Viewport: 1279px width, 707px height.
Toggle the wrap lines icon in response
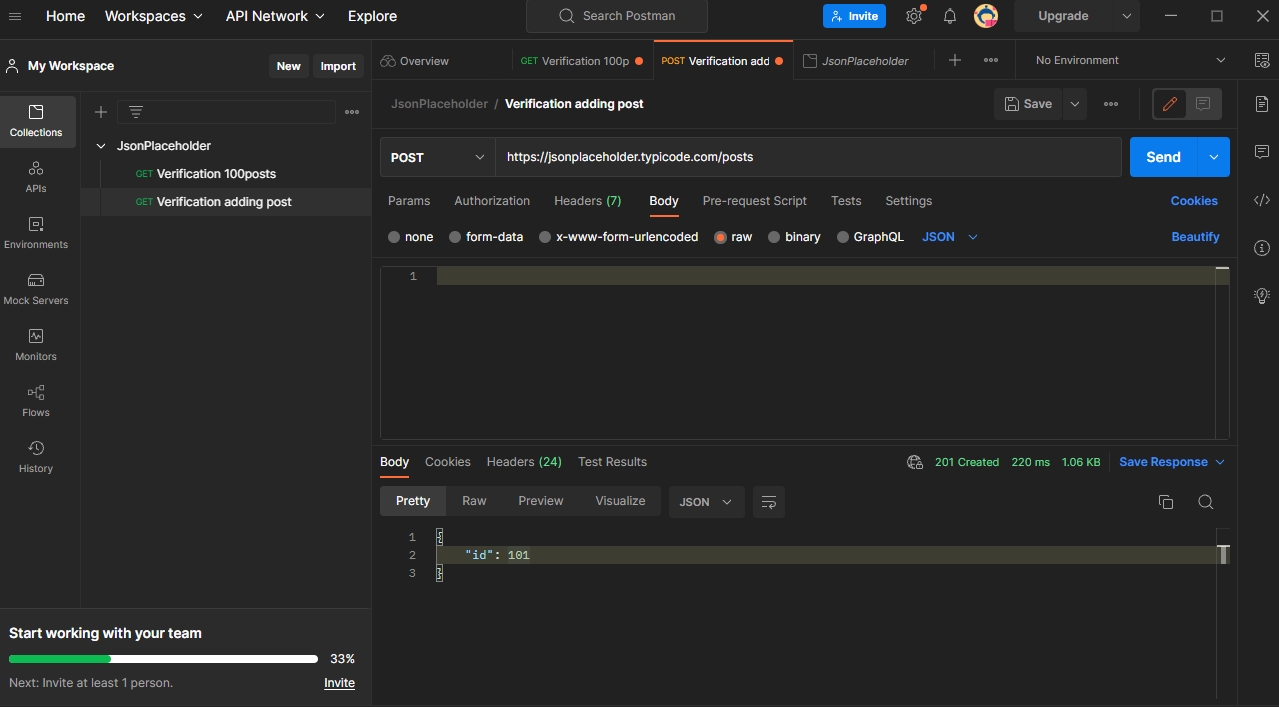[x=769, y=502]
